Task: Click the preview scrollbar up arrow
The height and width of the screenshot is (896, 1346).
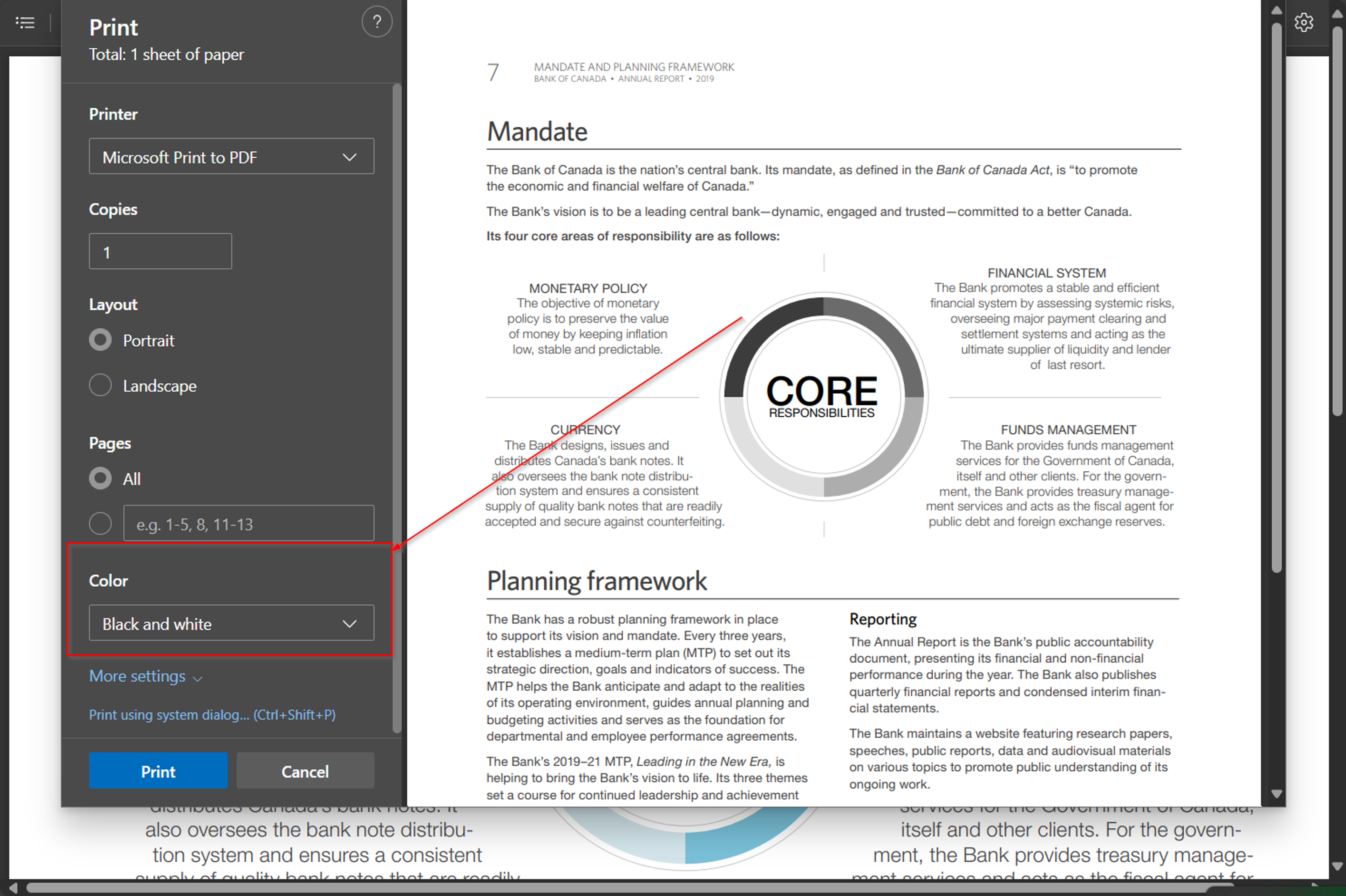Action: 1276,10
